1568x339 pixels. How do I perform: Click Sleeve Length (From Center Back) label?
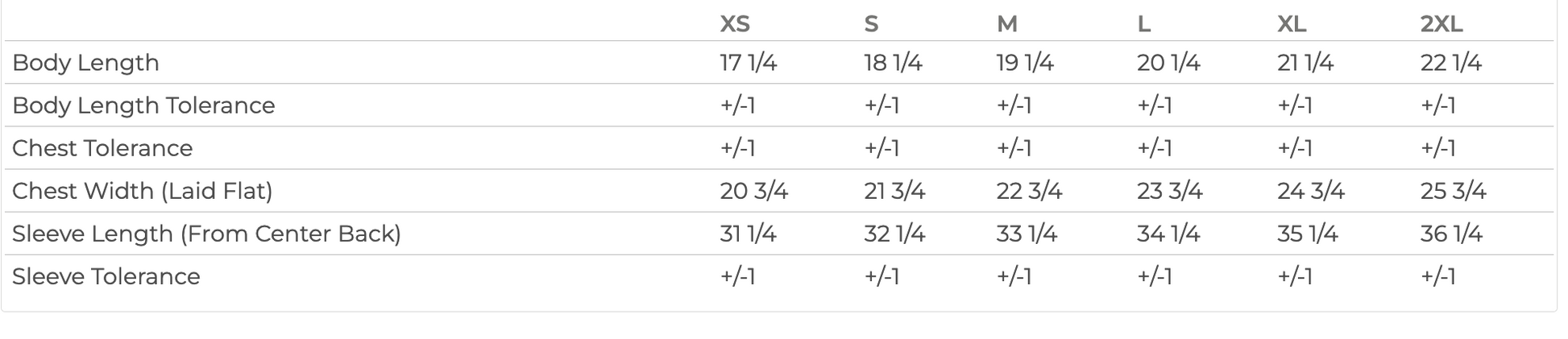point(206,234)
